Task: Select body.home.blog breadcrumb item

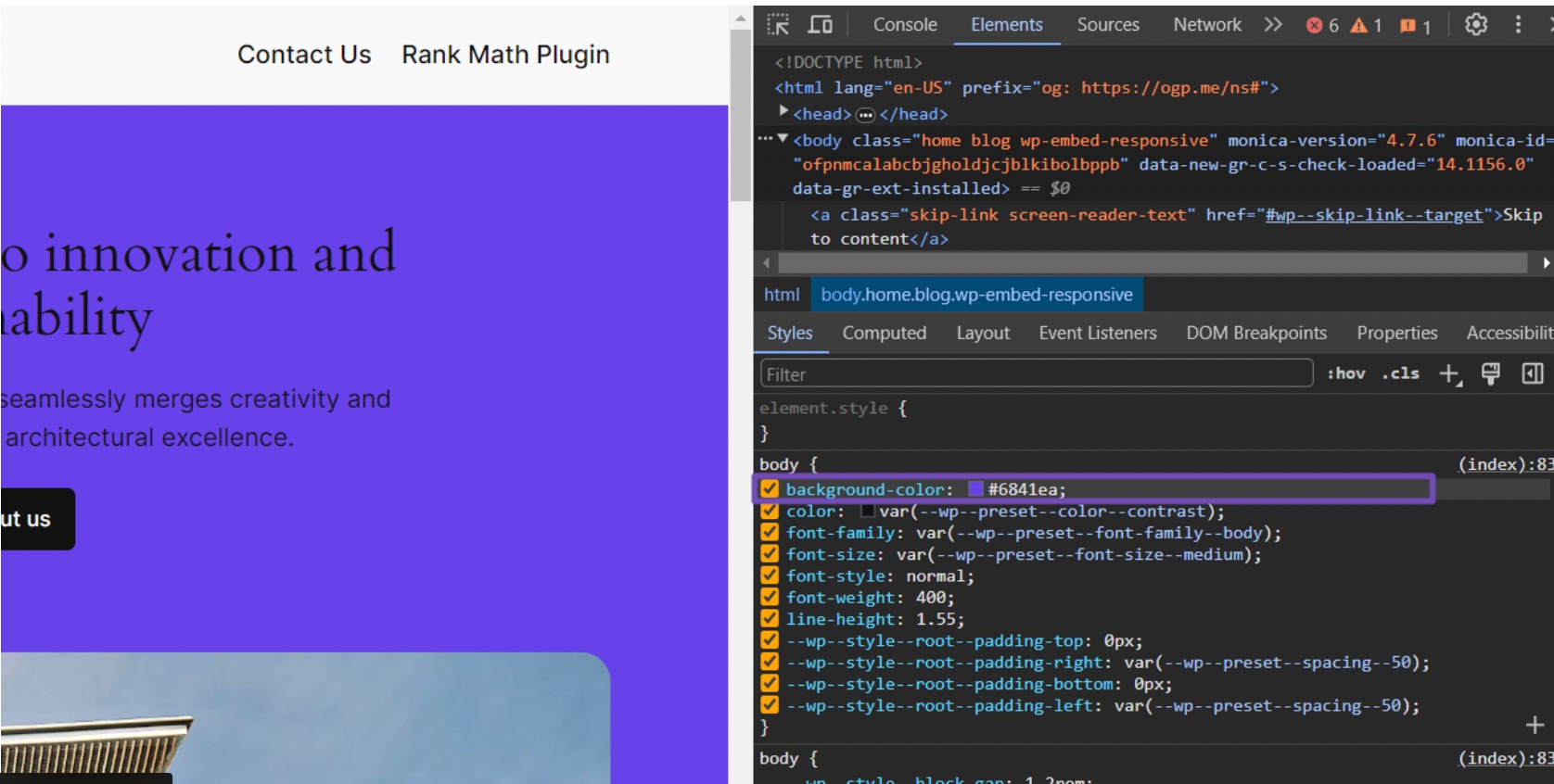Action: [976, 295]
